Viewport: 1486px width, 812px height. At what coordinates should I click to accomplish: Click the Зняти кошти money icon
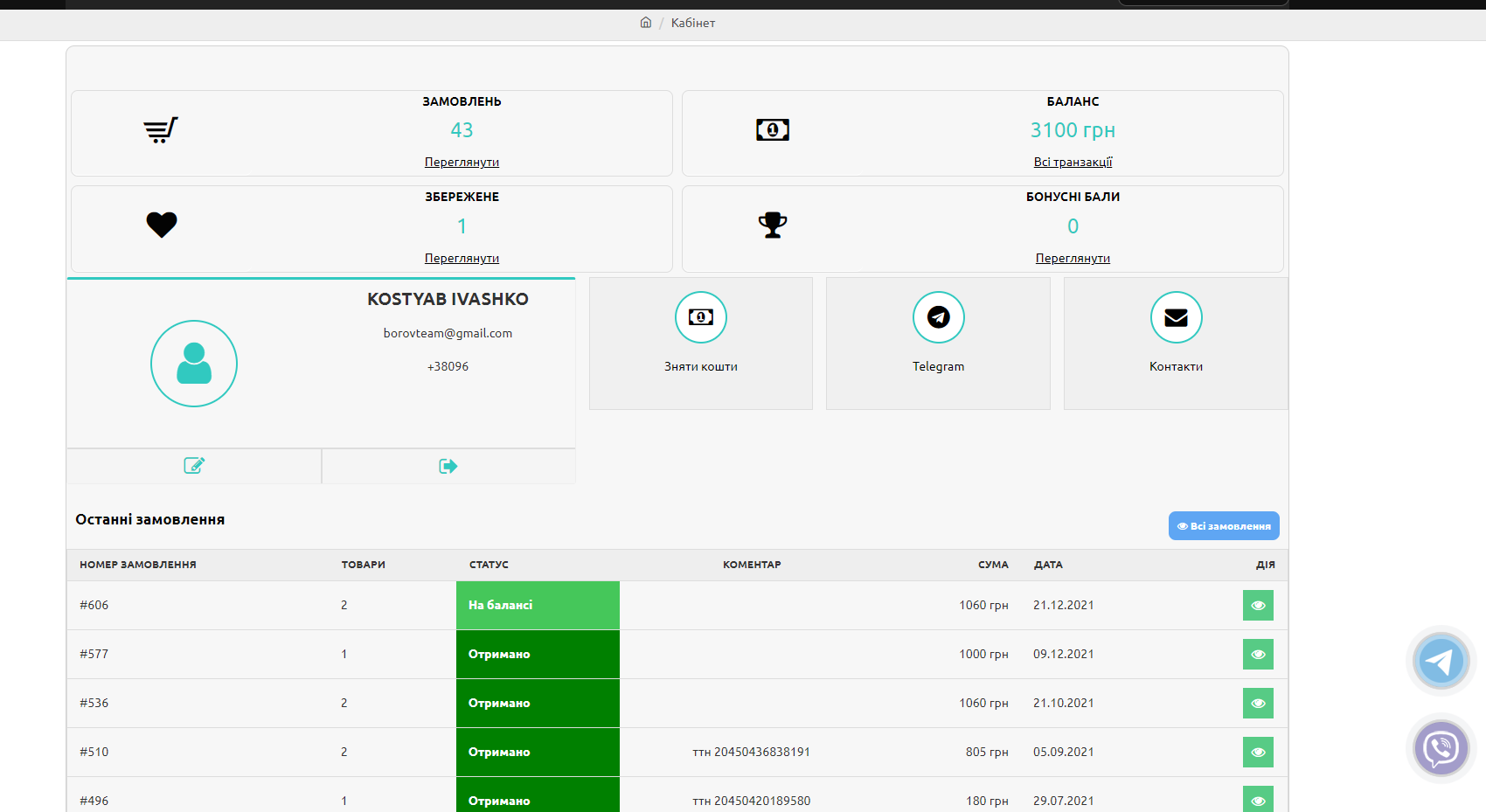click(x=700, y=317)
